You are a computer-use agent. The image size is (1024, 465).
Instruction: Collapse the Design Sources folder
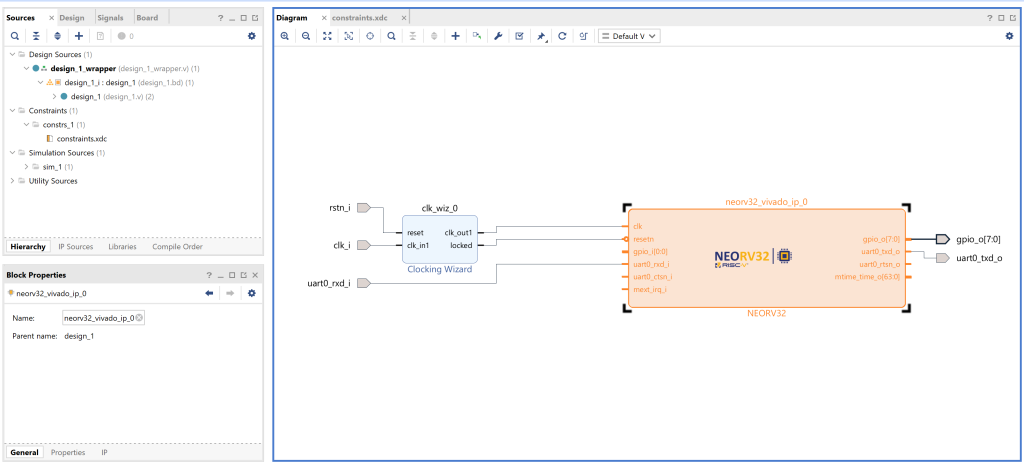[12, 54]
